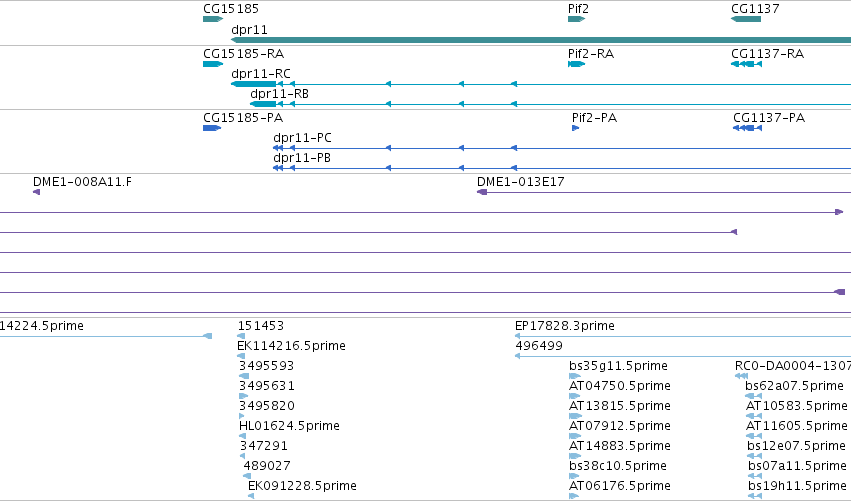Select the bs62a07.5prime EST
This screenshot has height=501, width=851.
794,386
